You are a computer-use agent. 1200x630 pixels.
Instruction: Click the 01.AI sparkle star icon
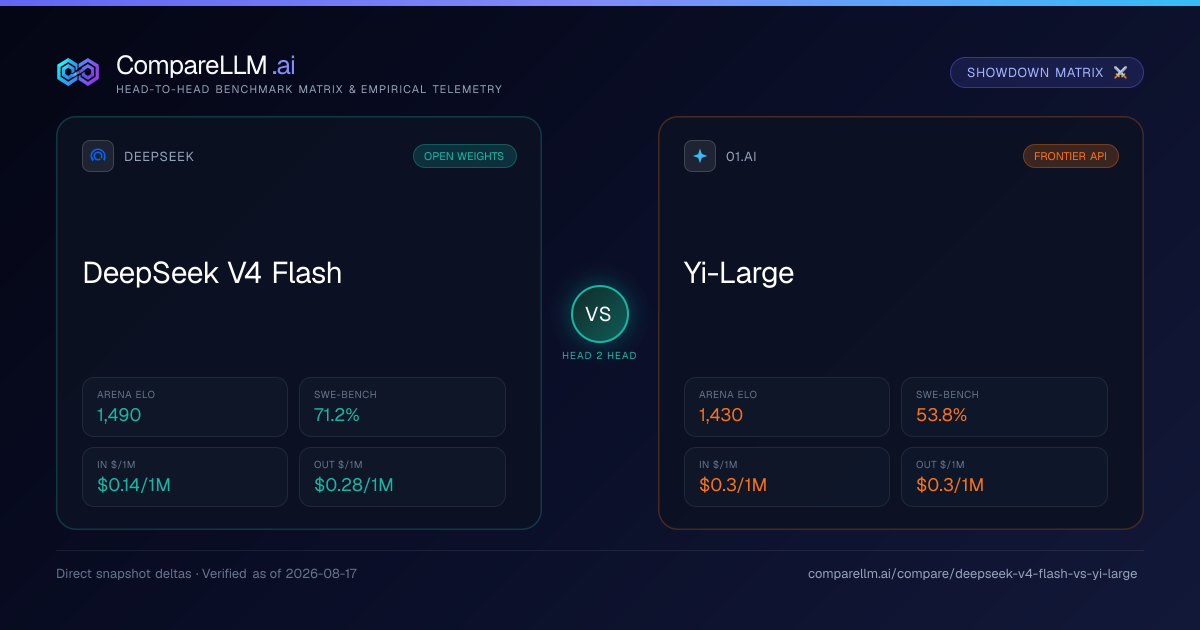pos(700,156)
